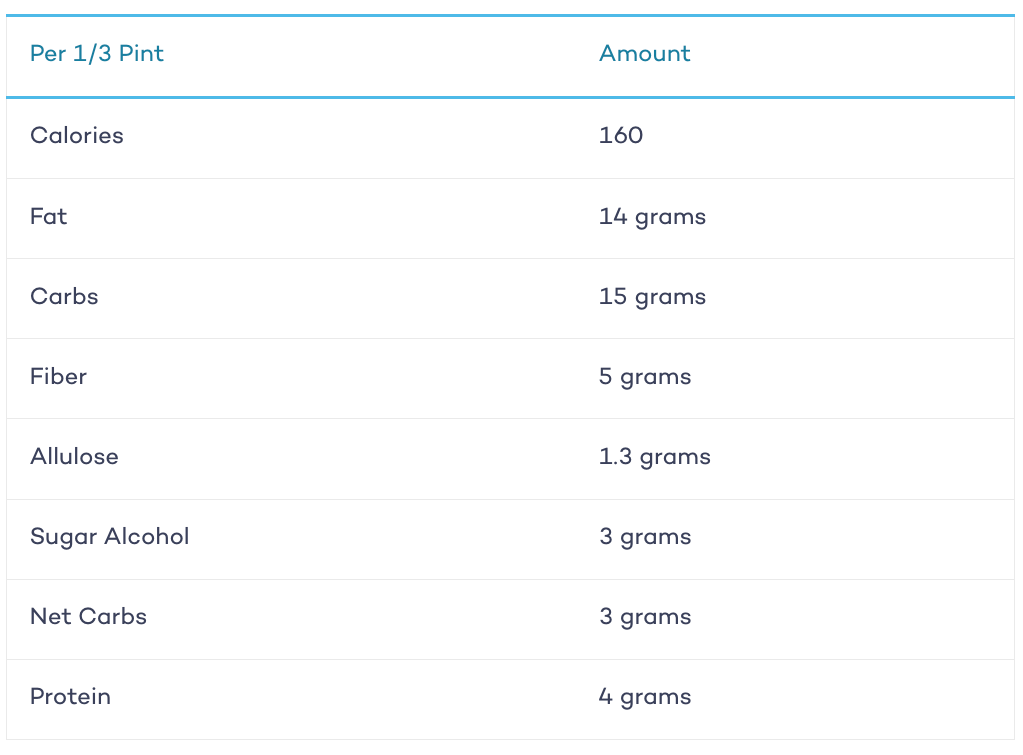Click the '4 grams' protein amount
The width and height of the screenshot is (1023, 755).
645,698
